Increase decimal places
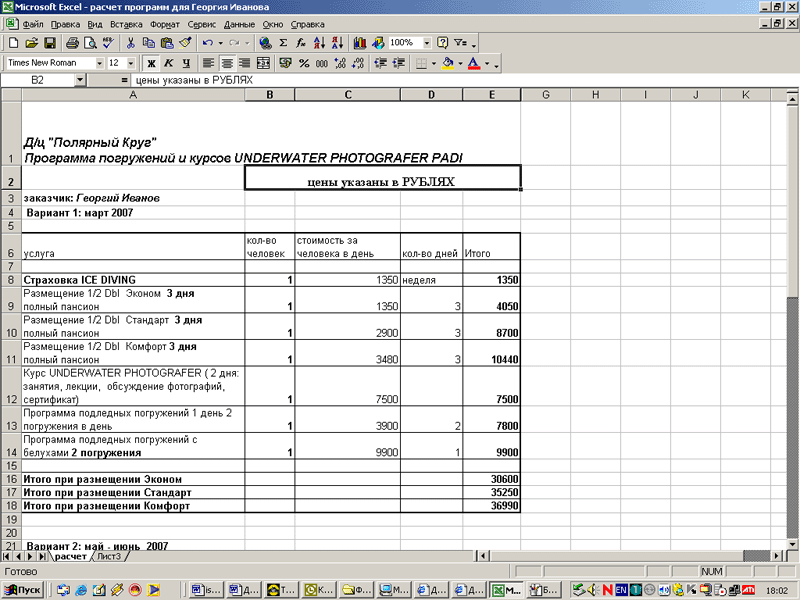This screenshot has width=800, height=600. click(340, 63)
